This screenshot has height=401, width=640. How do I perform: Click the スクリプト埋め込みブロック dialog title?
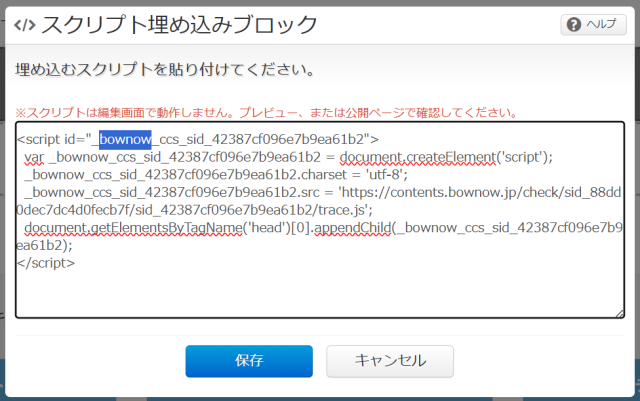[179, 25]
